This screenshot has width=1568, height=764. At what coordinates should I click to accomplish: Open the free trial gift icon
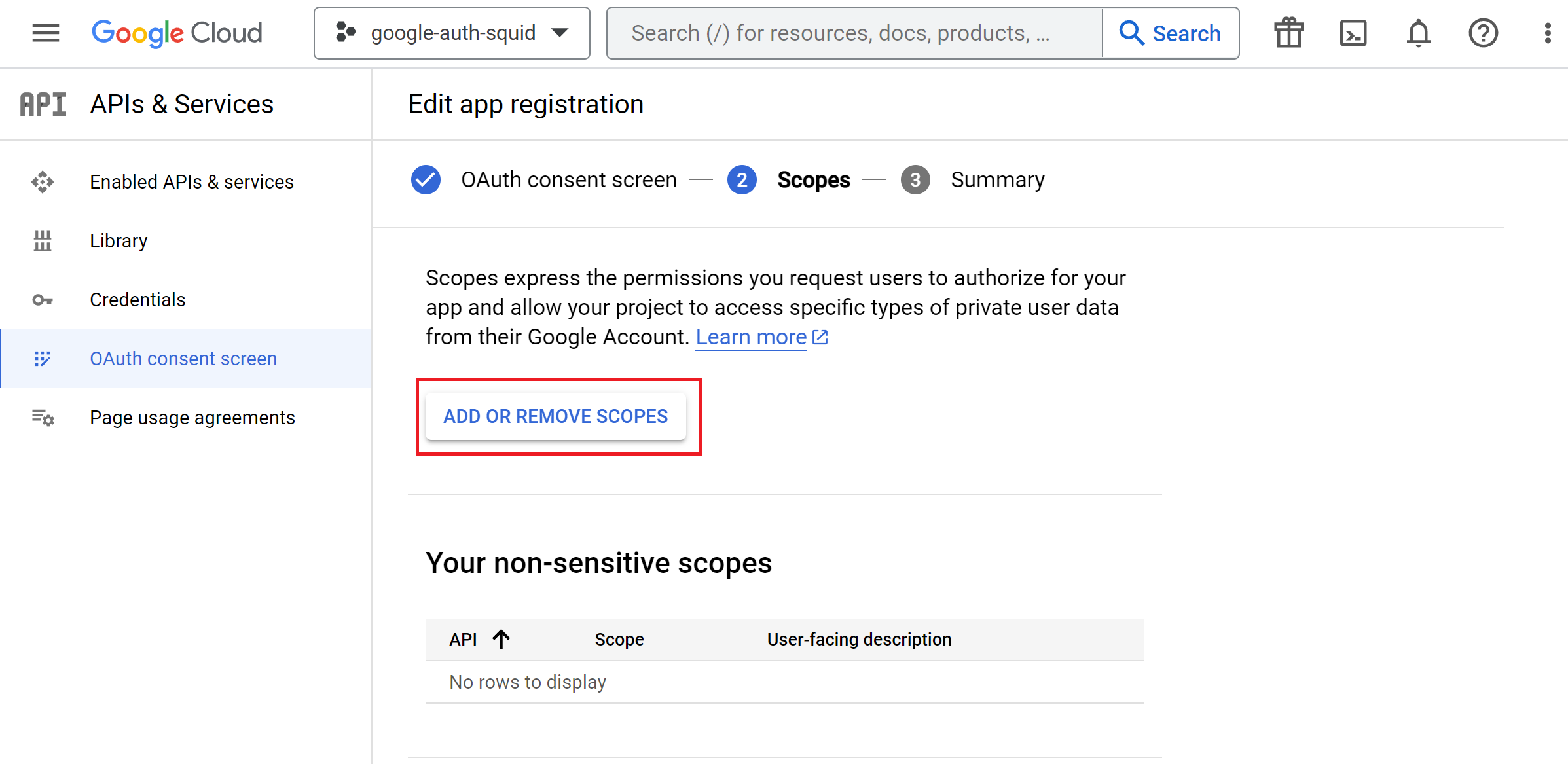click(x=1288, y=33)
